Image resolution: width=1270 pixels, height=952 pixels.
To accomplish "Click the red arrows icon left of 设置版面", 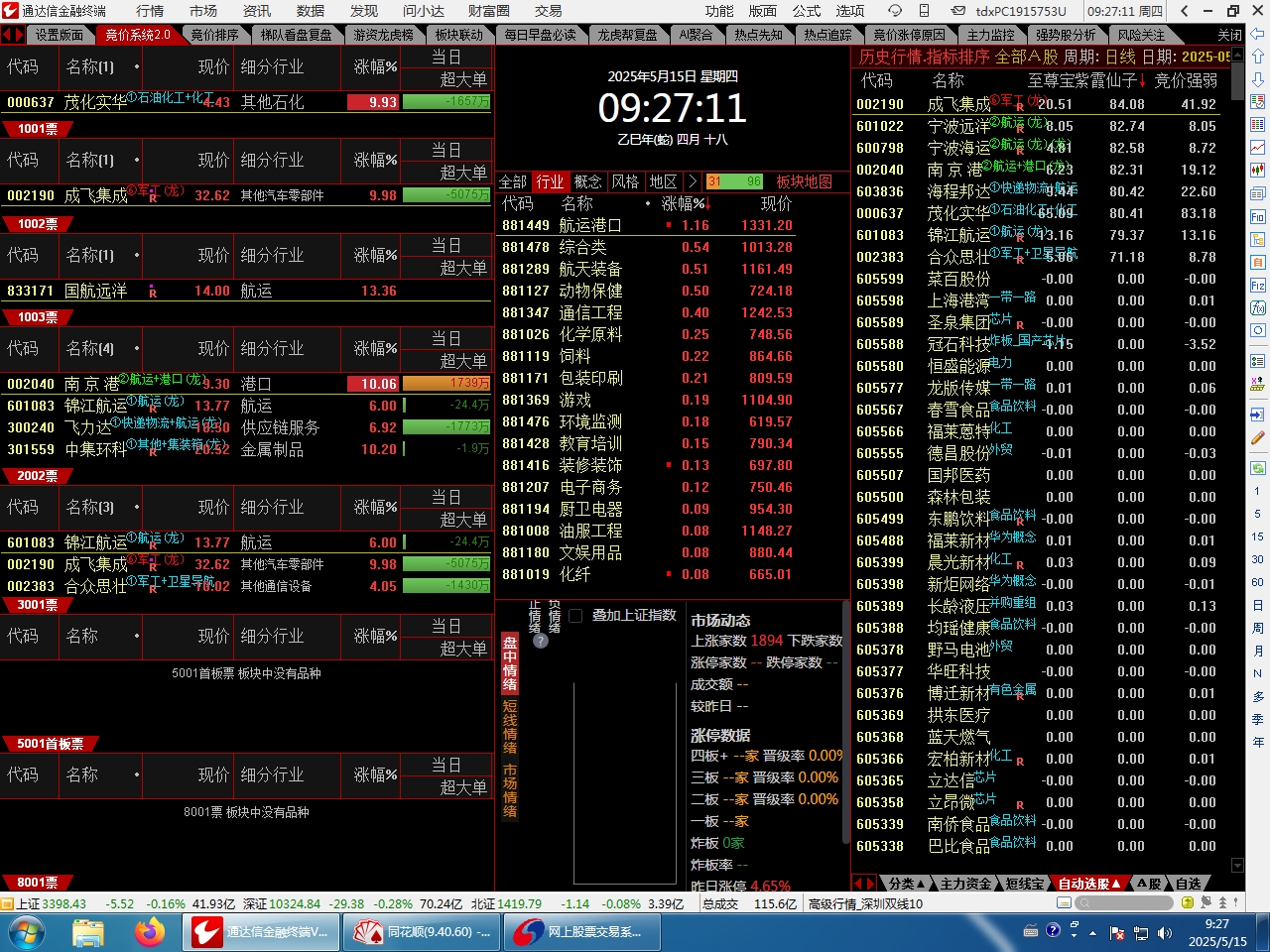I will click(12, 34).
